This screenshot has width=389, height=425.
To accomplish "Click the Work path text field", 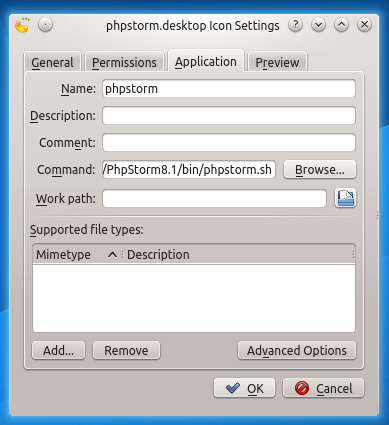I will click(214, 198).
